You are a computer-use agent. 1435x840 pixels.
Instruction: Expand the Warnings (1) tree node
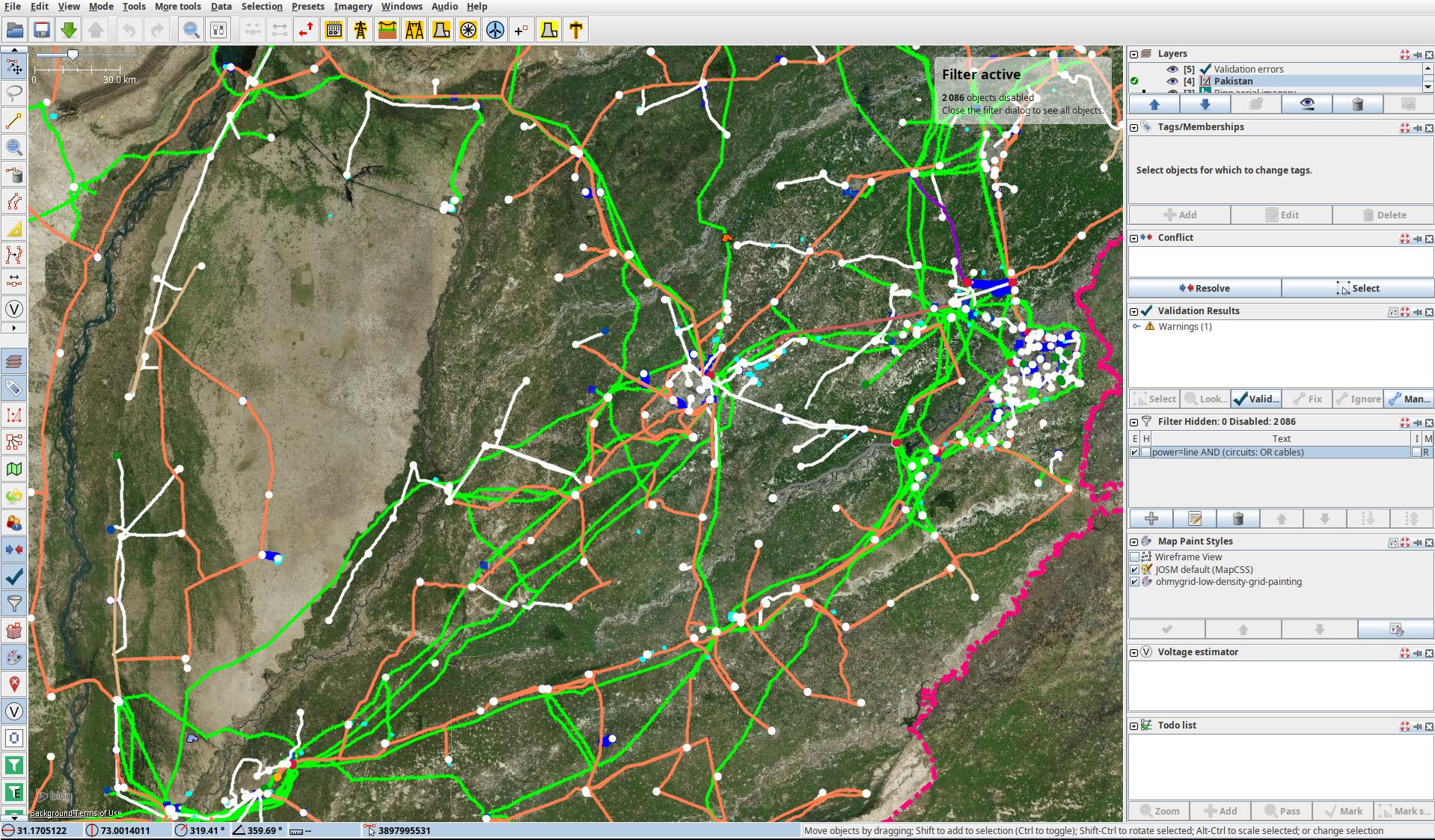point(1136,327)
